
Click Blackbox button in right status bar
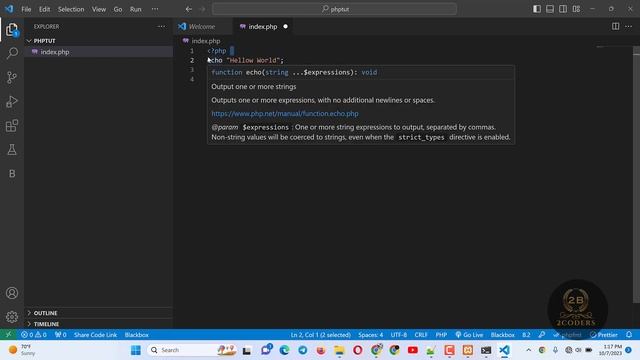[x=502, y=335]
